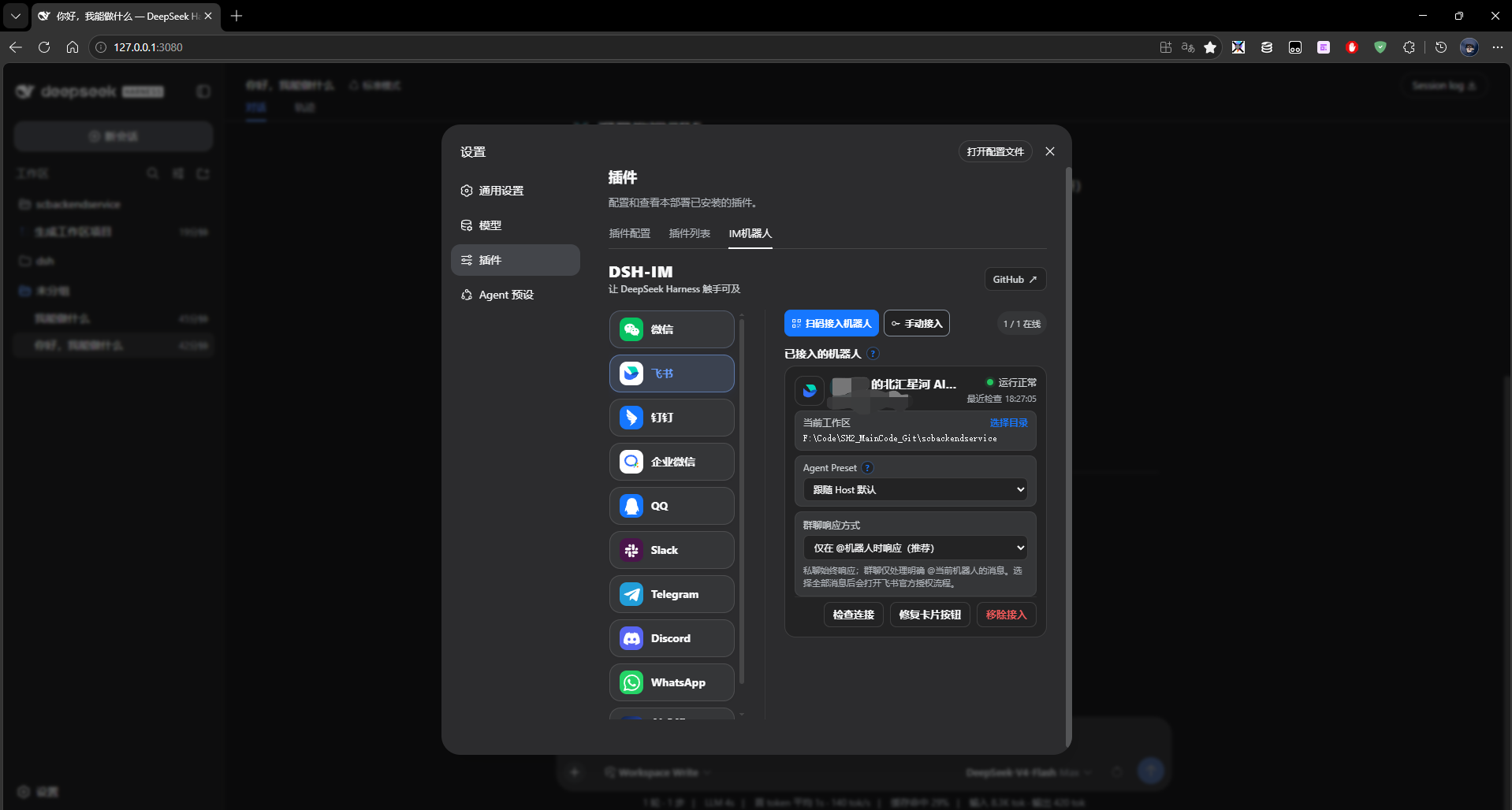The width and height of the screenshot is (1512, 810).
Task: Expand the Agent Preset dropdown 跟随 Host 默认
Action: tap(915, 490)
